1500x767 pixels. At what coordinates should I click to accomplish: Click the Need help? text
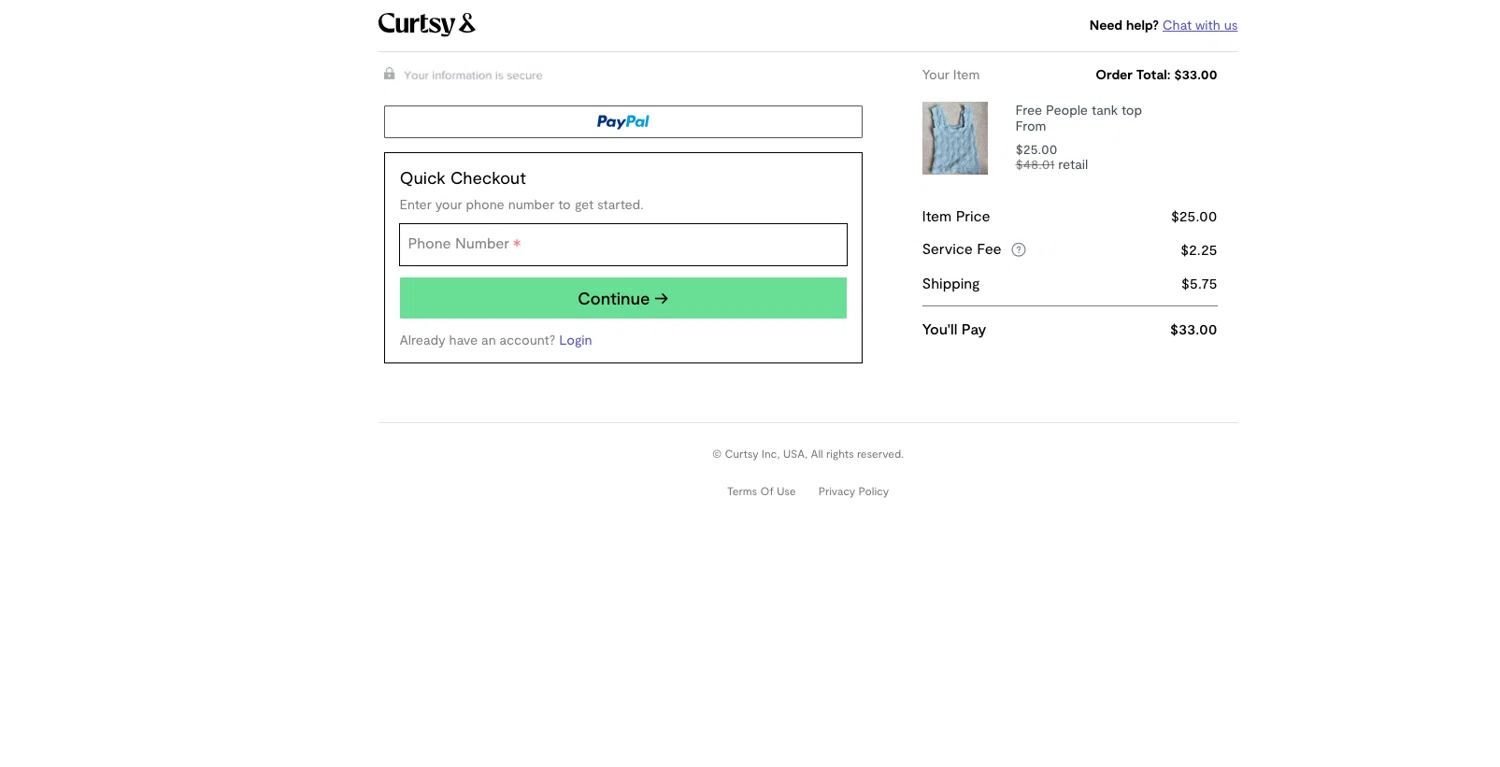pos(1123,25)
